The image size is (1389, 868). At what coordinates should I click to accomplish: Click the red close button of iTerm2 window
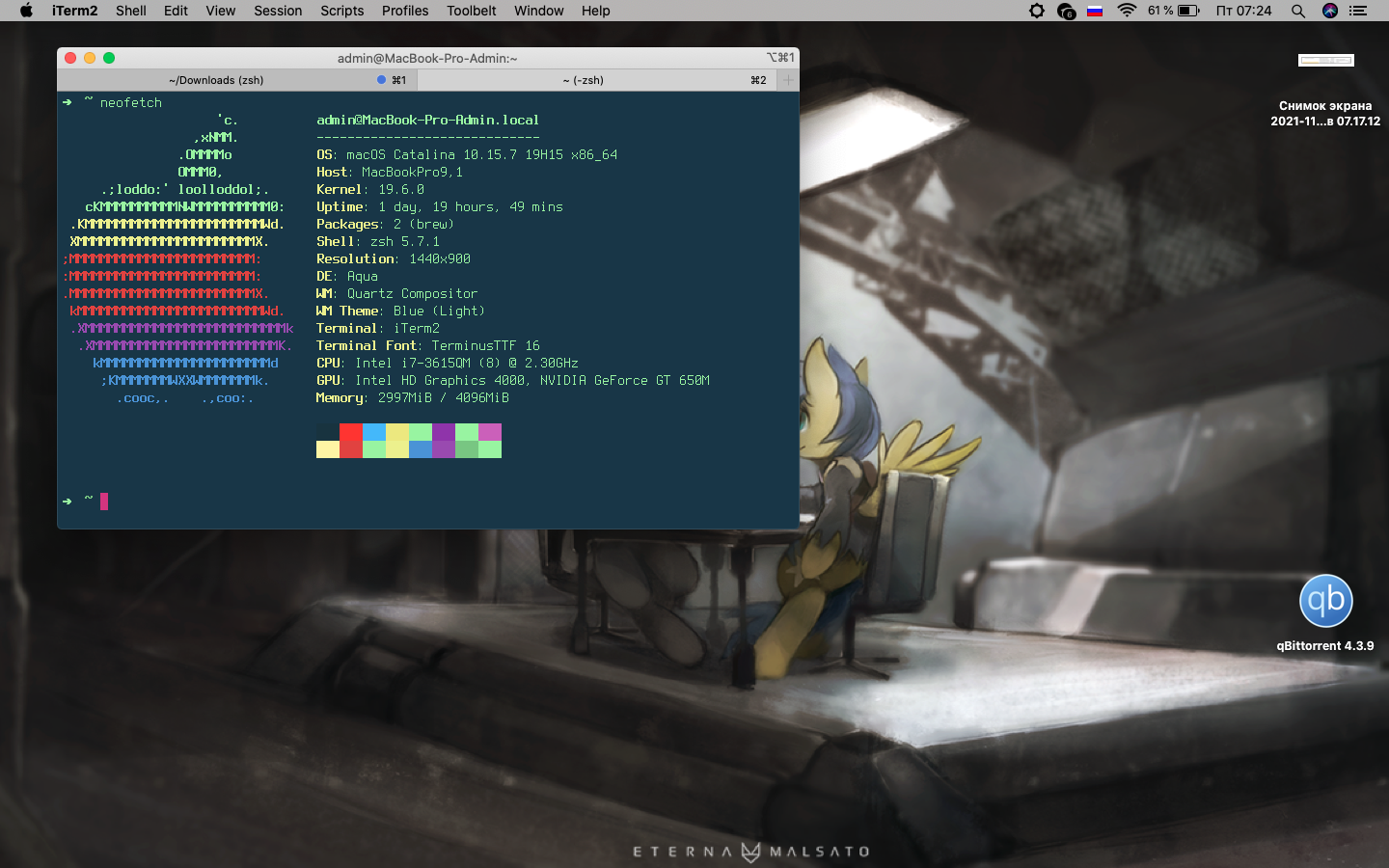70,58
